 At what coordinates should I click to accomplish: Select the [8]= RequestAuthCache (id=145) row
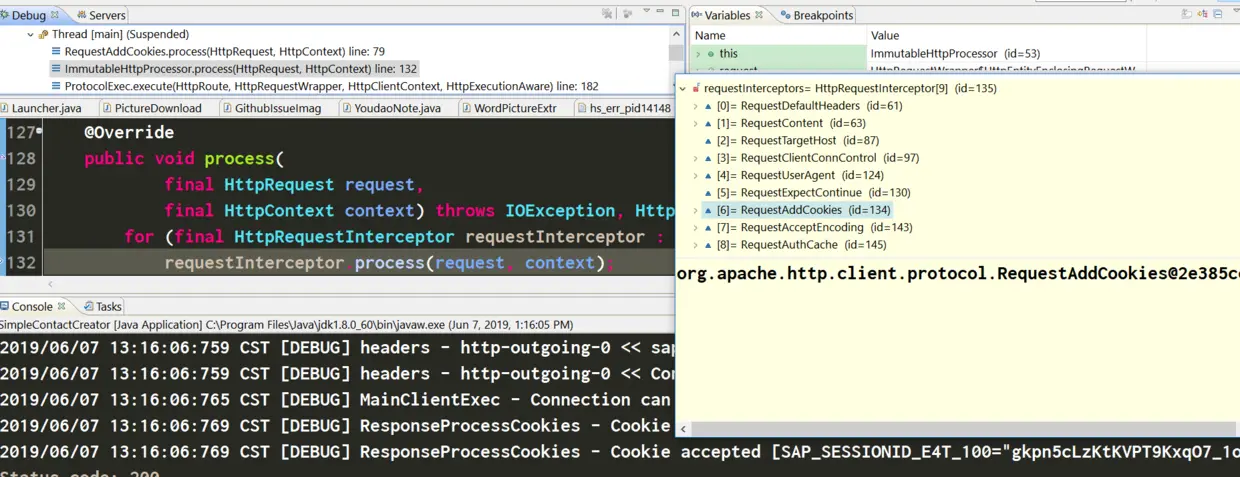click(794, 245)
